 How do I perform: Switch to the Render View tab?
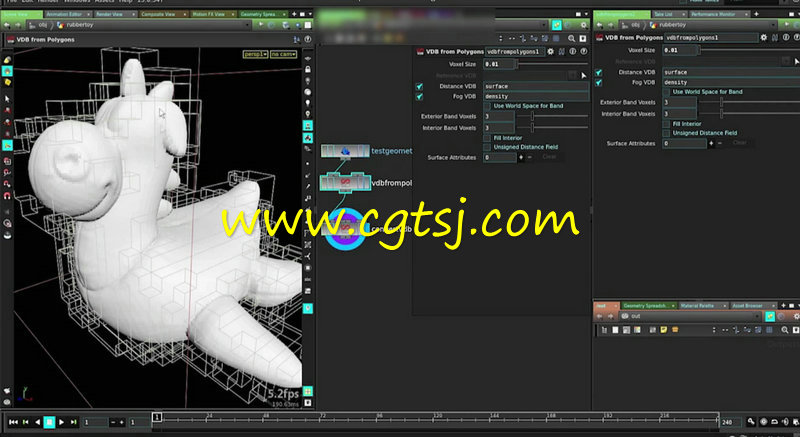point(115,14)
